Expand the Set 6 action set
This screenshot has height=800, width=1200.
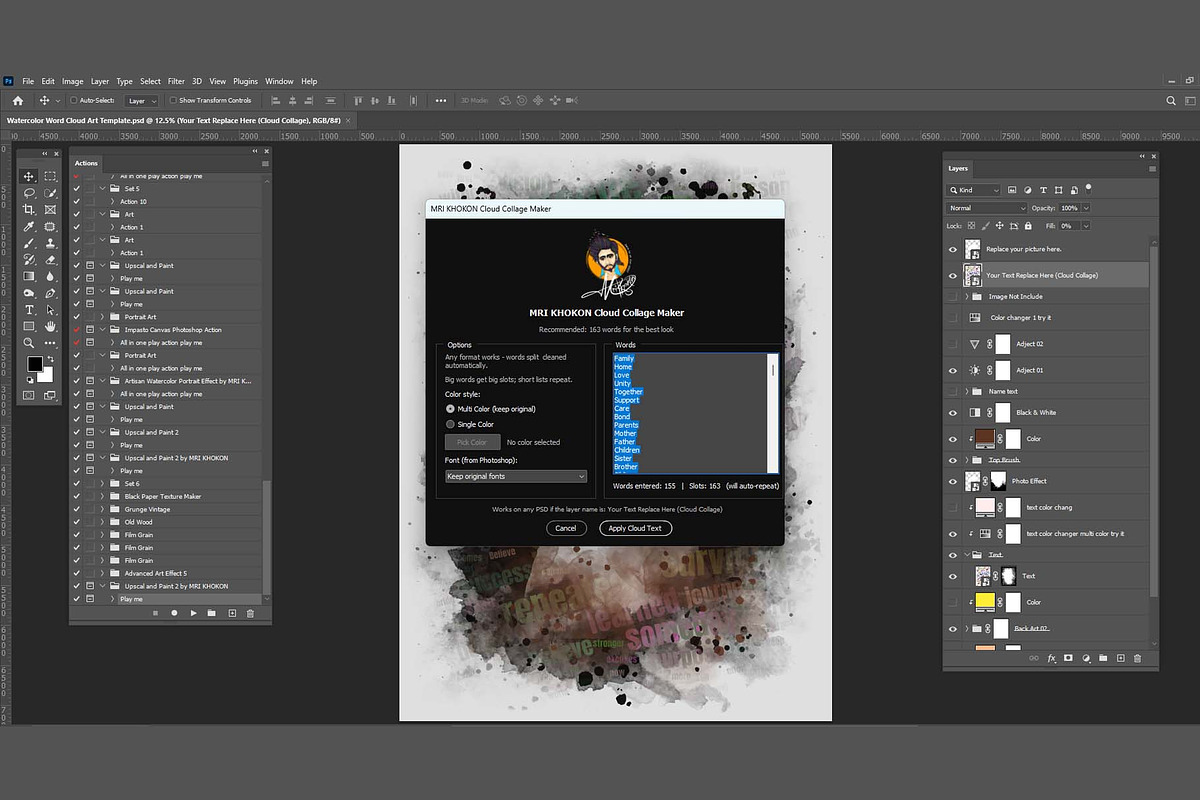tap(102, 484)
